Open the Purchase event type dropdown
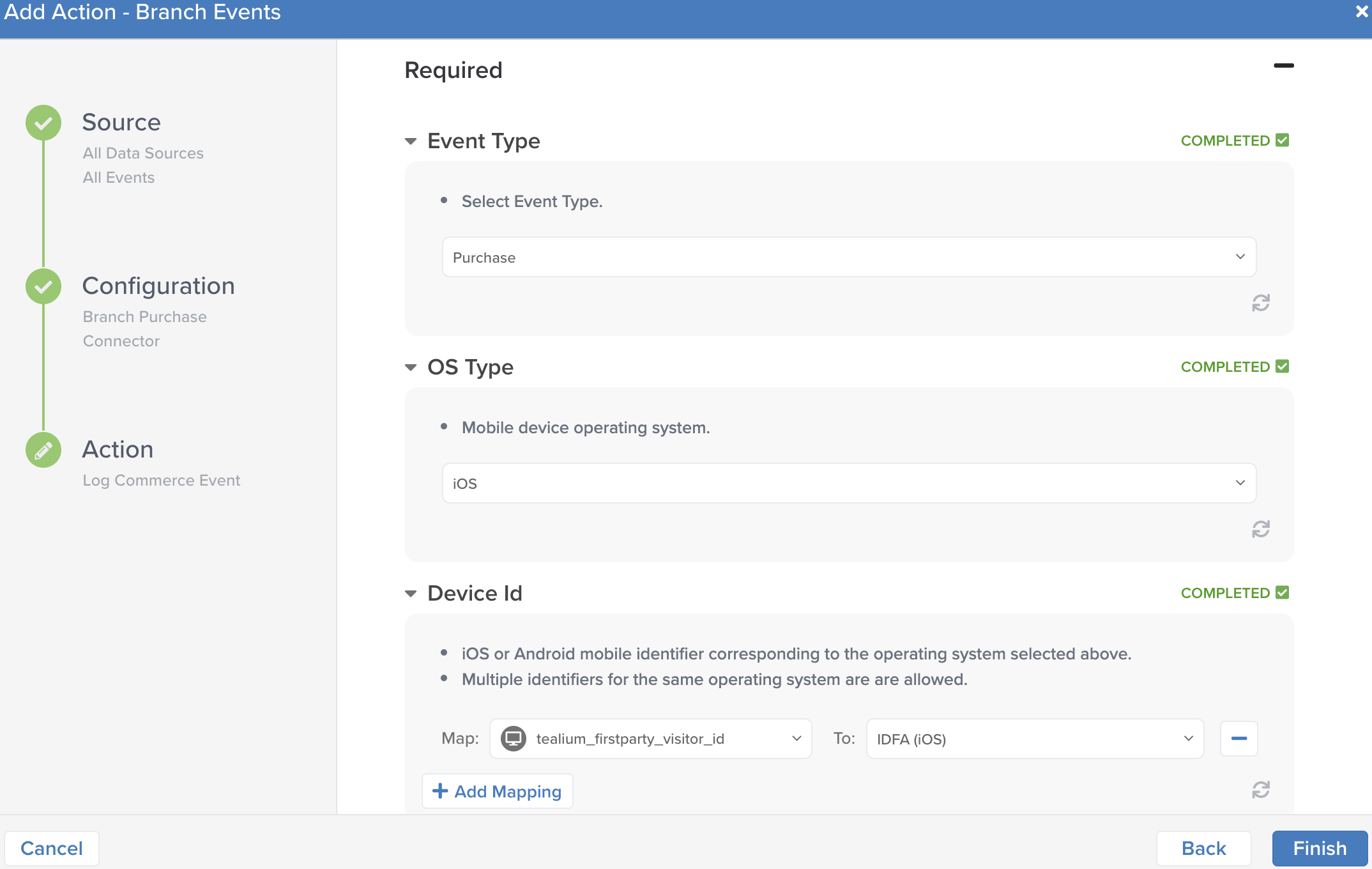Screen dimensions: 1372x869 coord(849,257)
